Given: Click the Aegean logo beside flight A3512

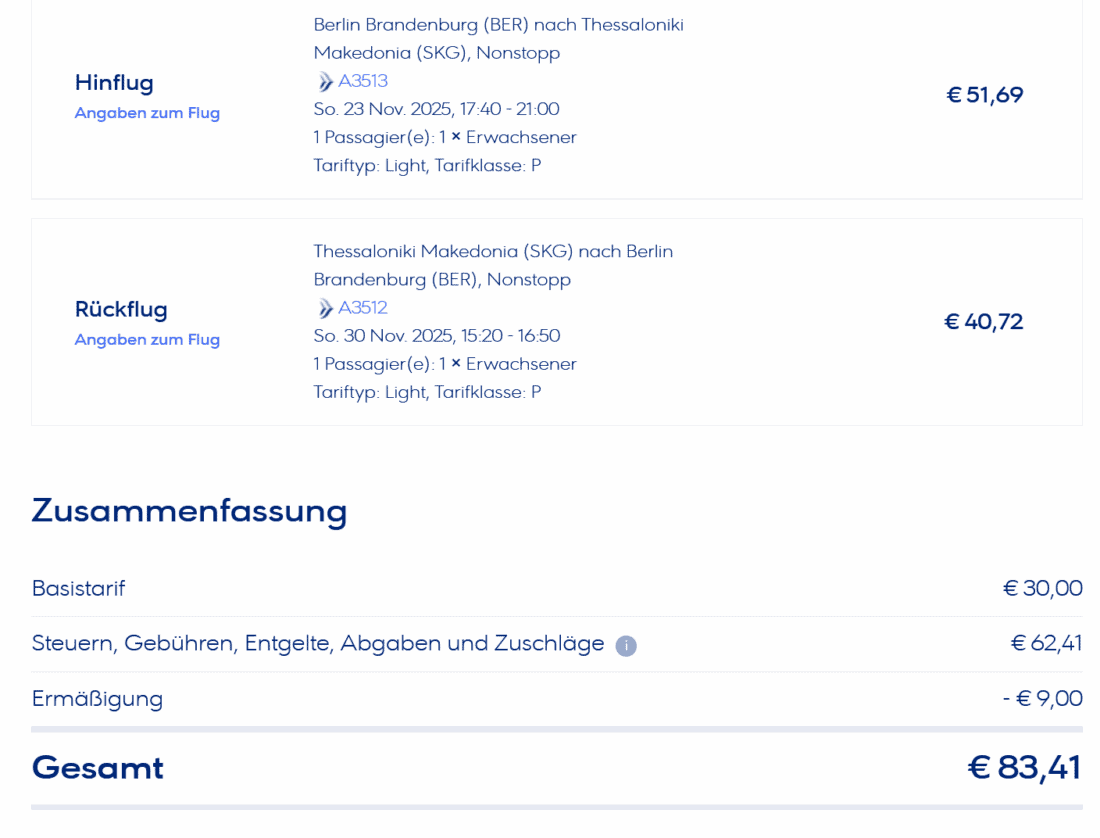Looking at the screenshot, I should point(325,308).
